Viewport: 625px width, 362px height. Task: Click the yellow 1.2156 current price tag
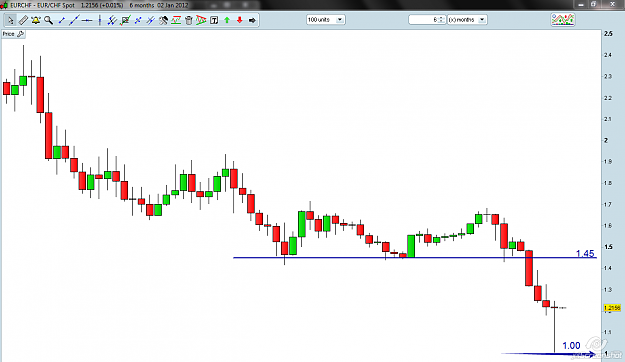(x=612, y=308)
